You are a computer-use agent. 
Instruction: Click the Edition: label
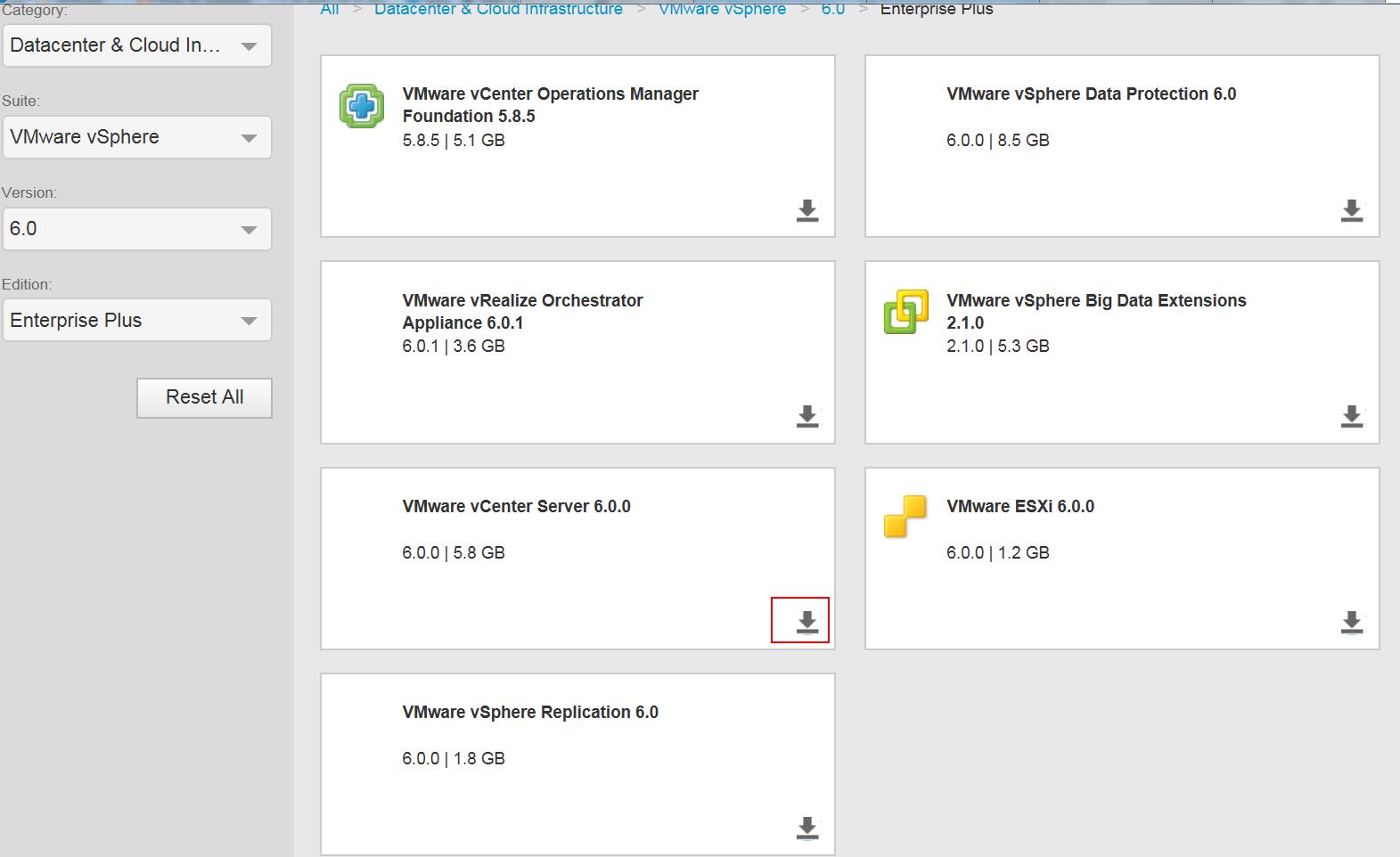pyautogui.click(x=27, y=284)
